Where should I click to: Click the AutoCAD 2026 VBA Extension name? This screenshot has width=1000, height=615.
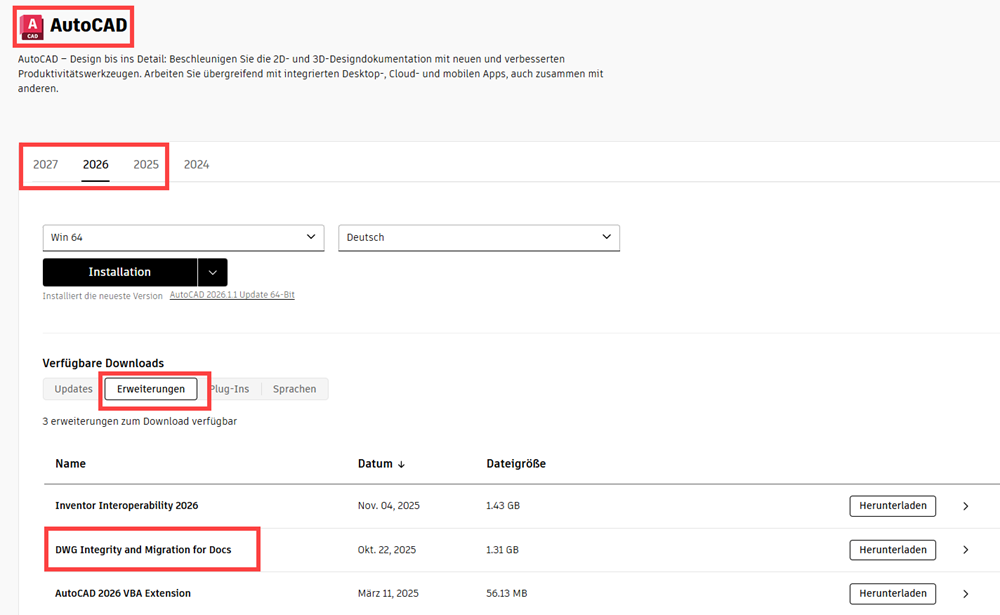[x=123, y=593]
